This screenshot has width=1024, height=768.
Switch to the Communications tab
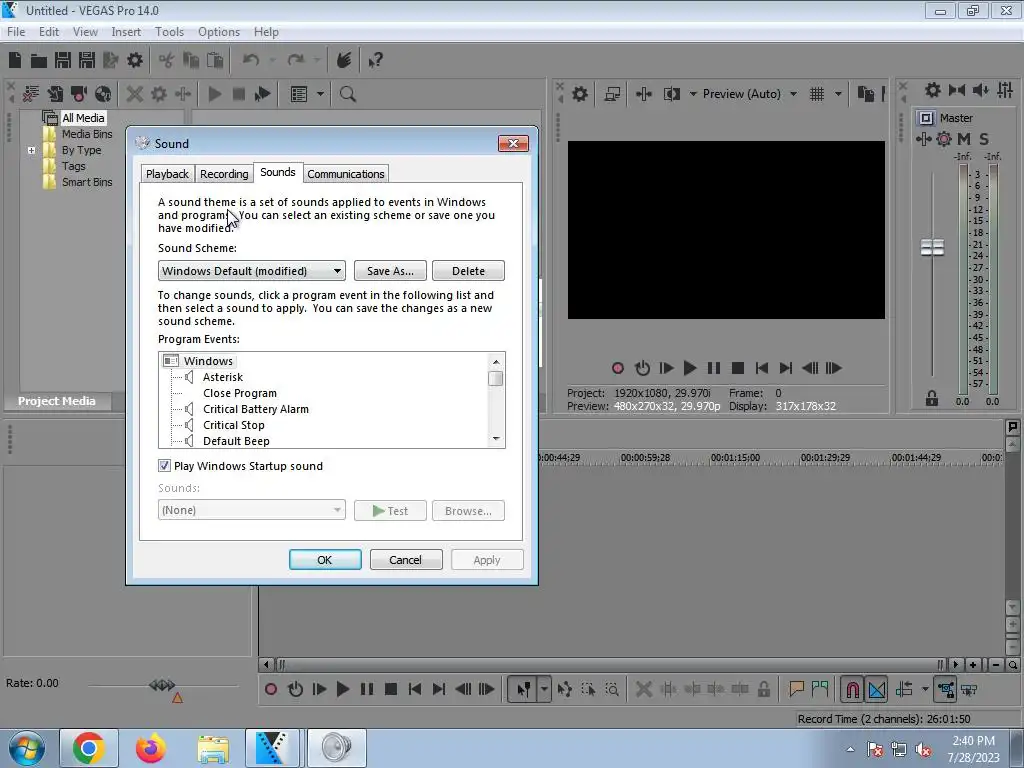tap(345, 174)
